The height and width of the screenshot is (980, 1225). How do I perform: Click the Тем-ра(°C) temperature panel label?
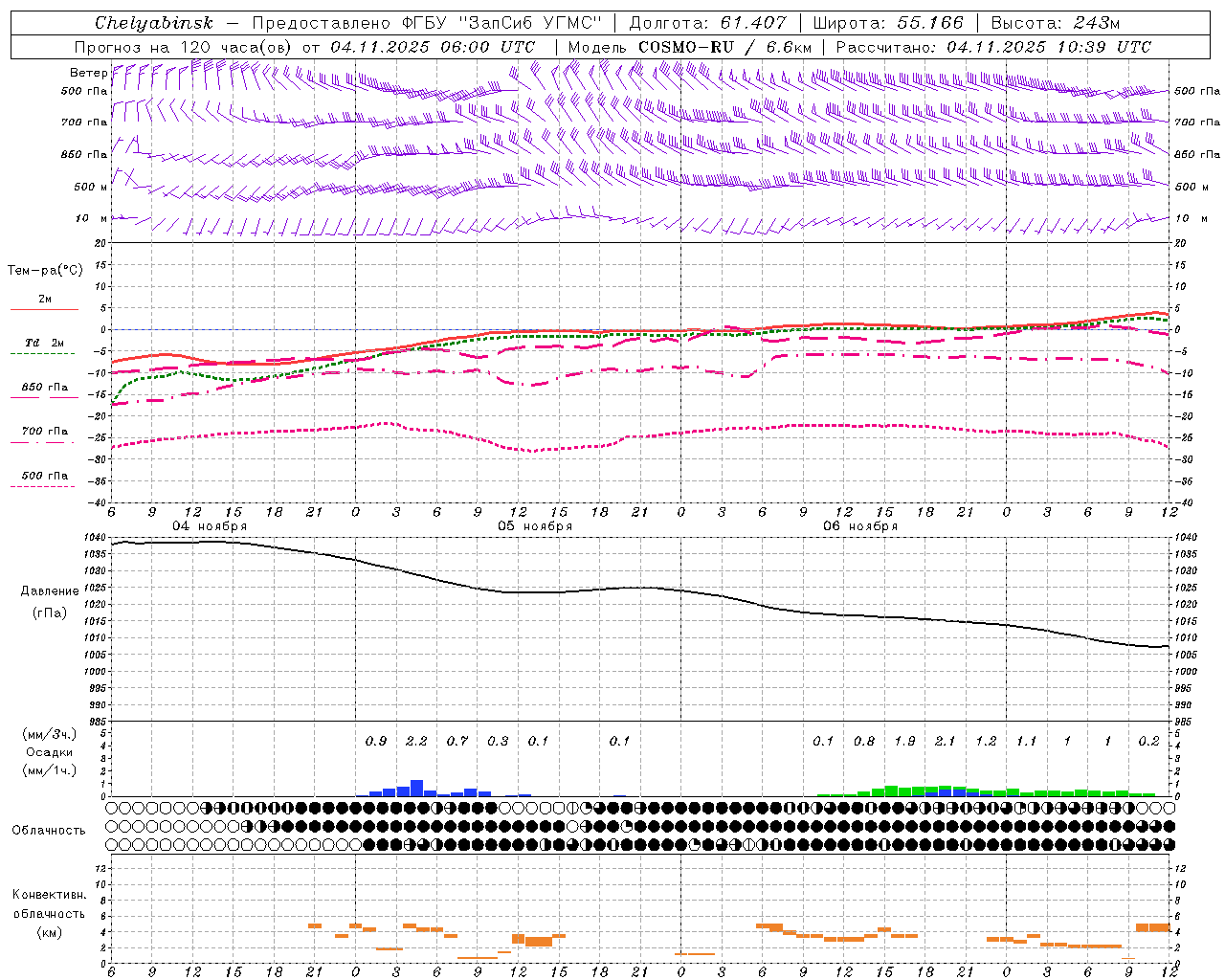[45, 271]
